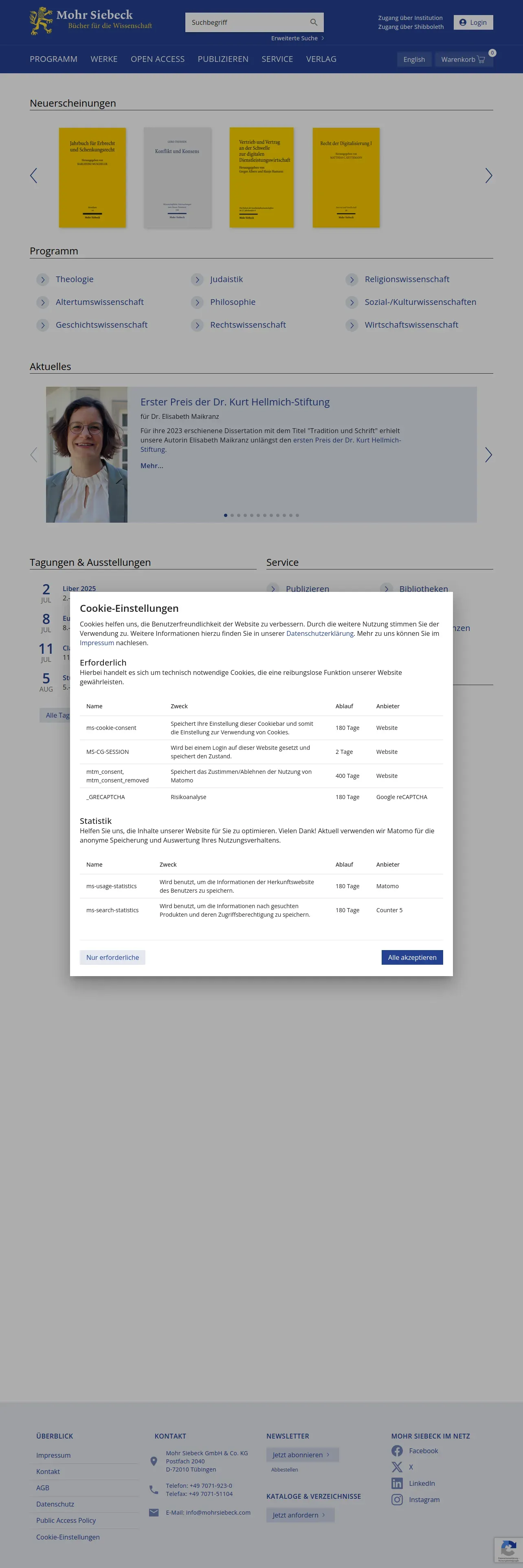Click the chevron icon beside Rechtswissenschaft

click(197, 325)
